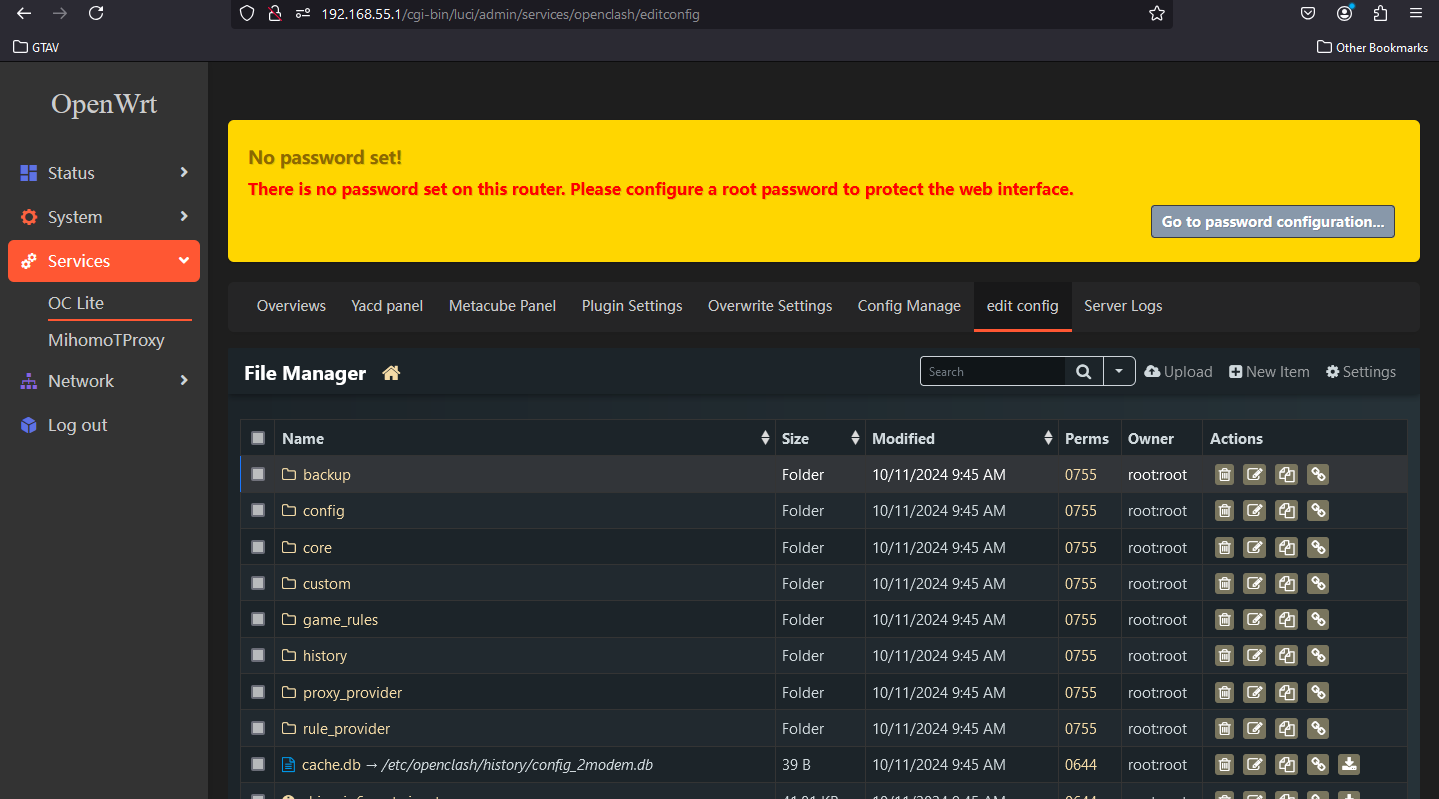This screenshot has height=799, width=1439.
Task: Copy the history folder via copy icon
Action: pos(1287,656)
